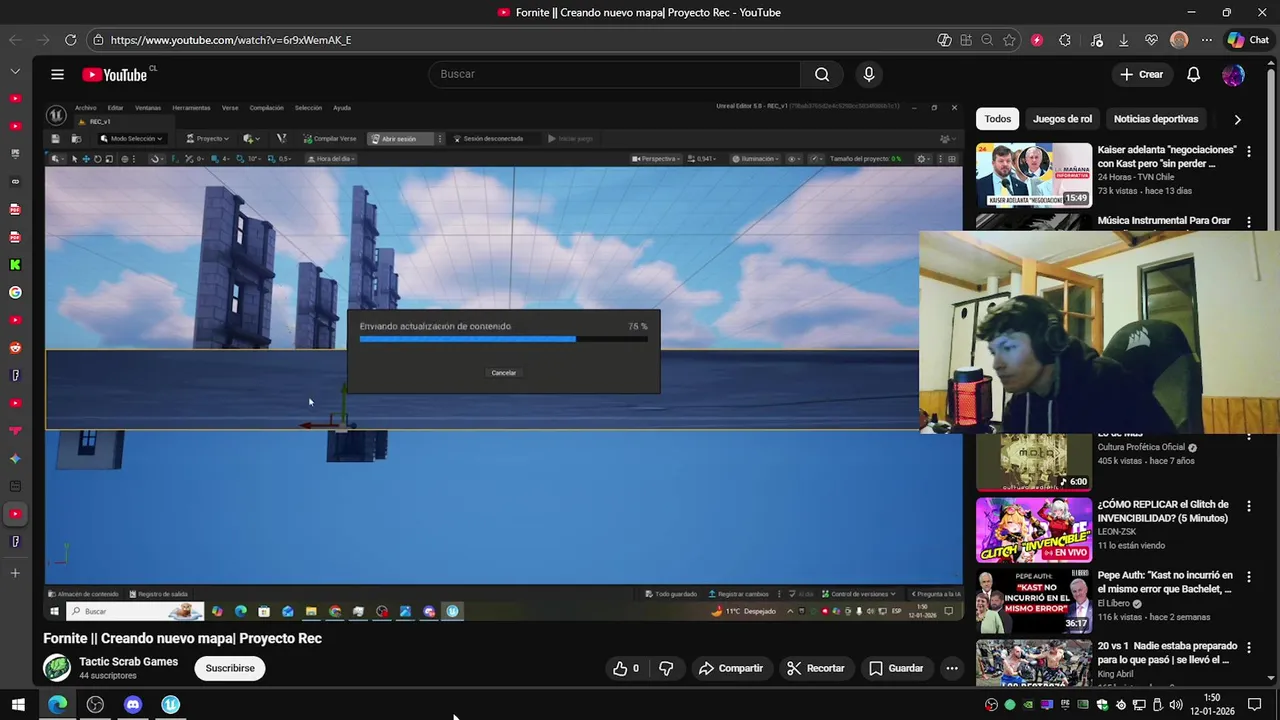Add this page to favorites star
The width and height of the screenshot is (1280, 720).
point(1009,40)
